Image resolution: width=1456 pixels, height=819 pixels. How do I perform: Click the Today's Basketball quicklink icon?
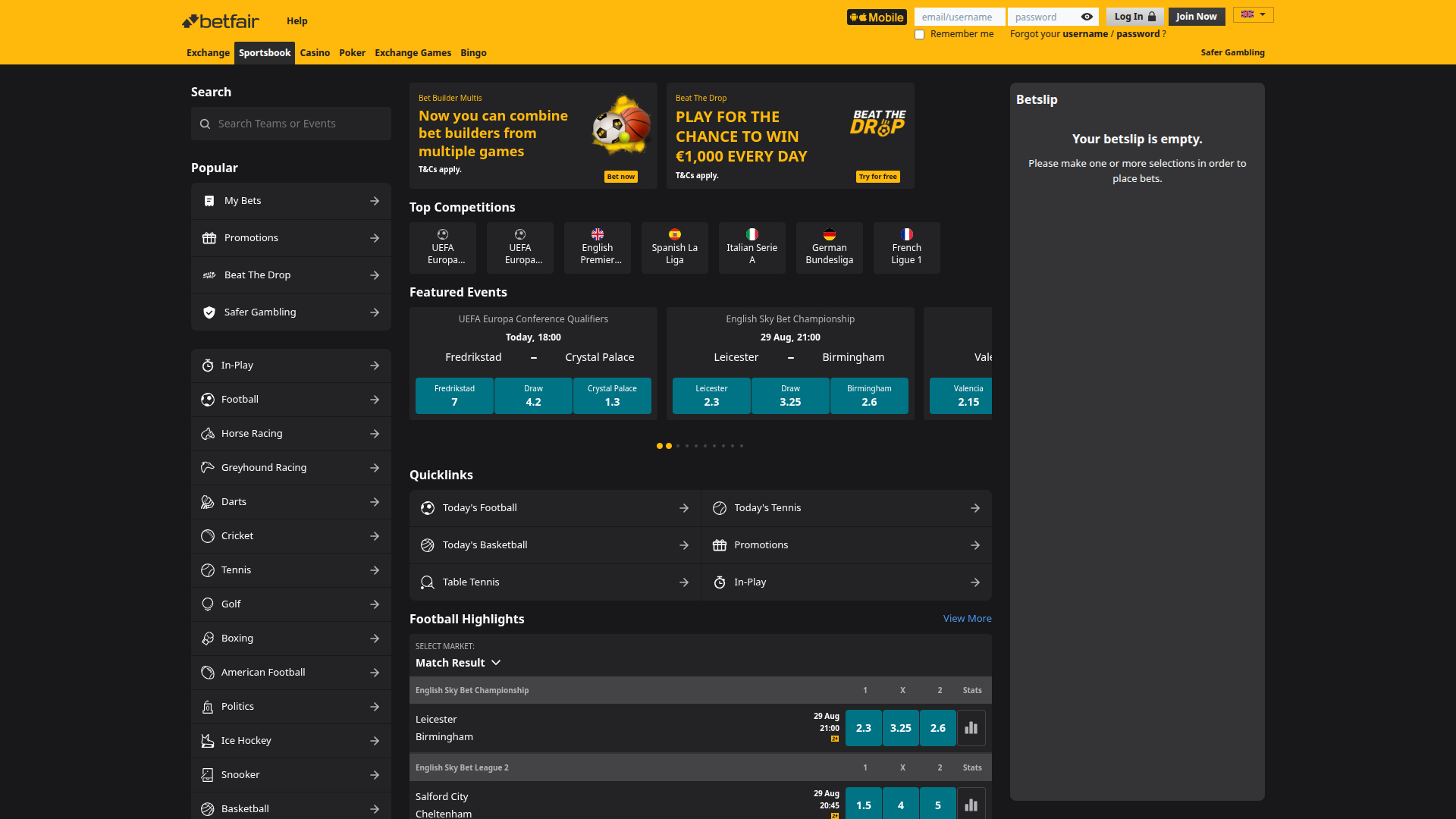[x=428, y=544]
